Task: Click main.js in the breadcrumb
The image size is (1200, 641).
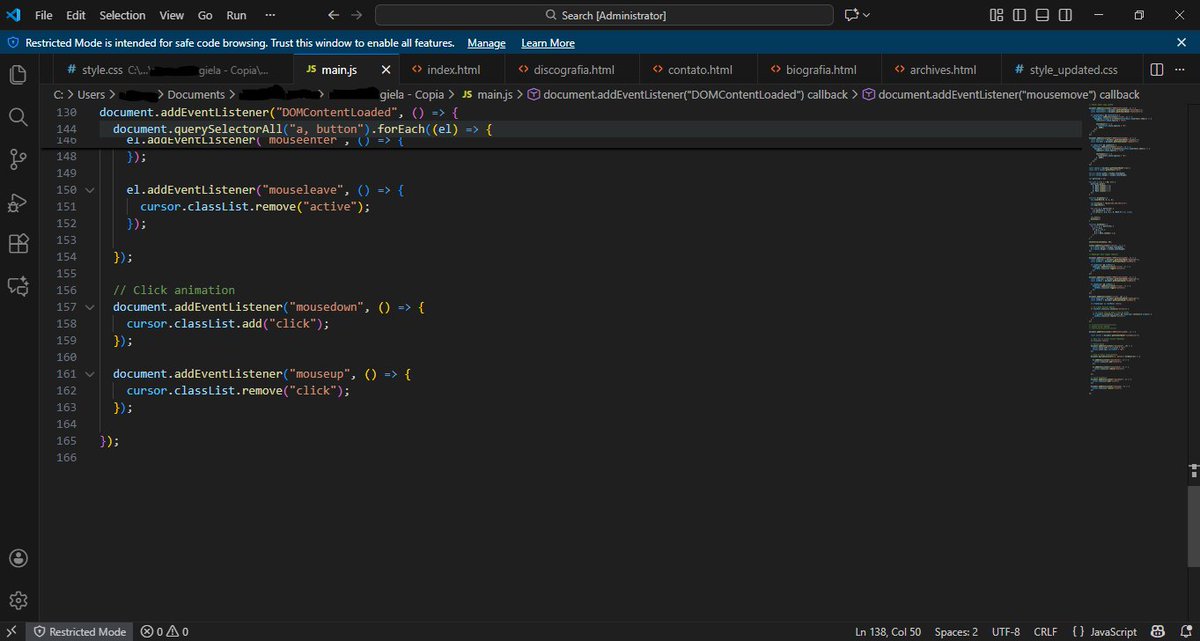Action: point(486,94)
